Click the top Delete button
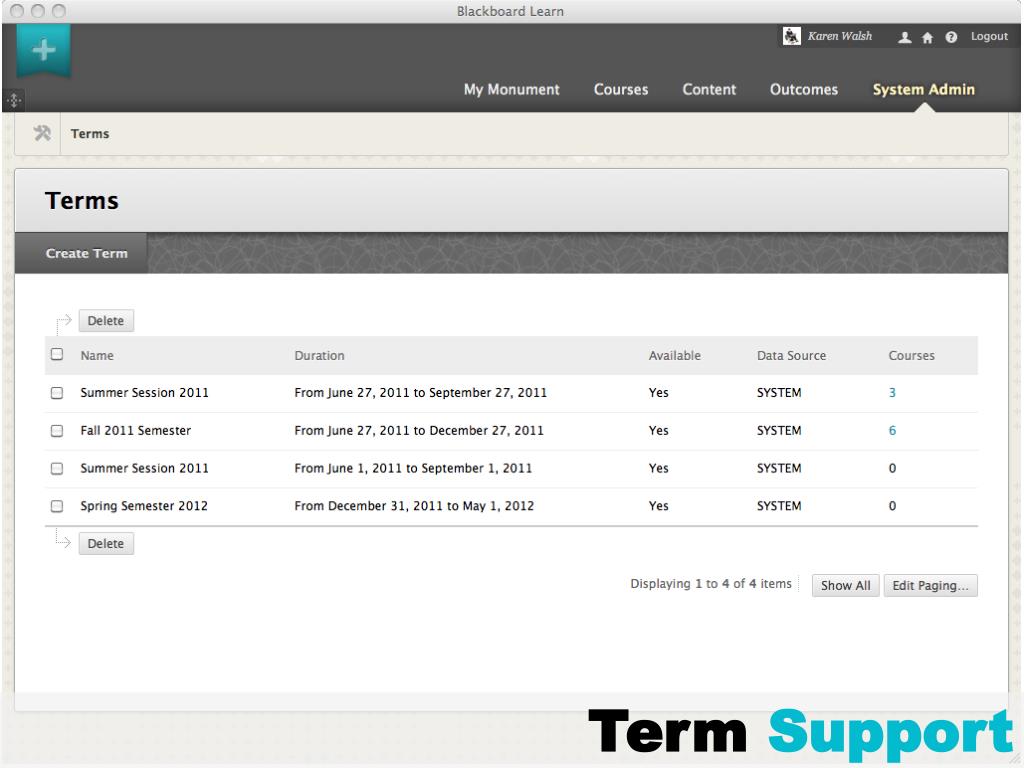This screenshot has height=768, width=1024. click(106, 321)
